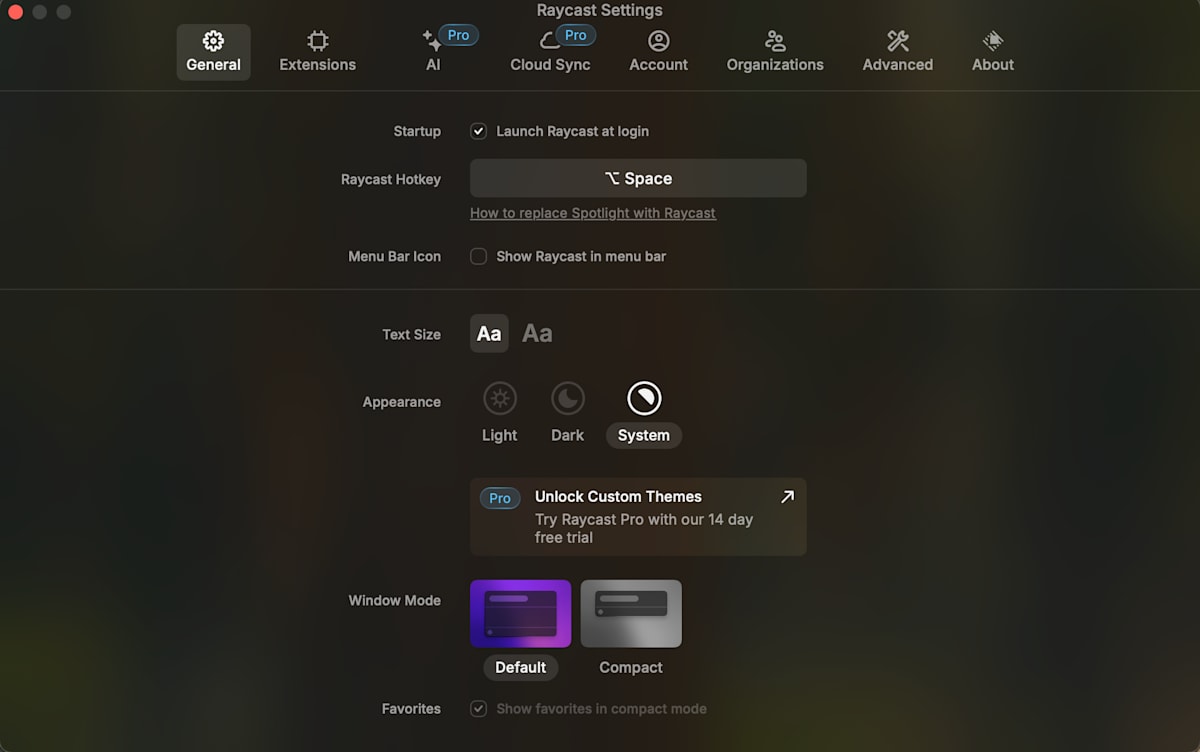Open Extensions tab chip icon
Screen dimensions: 1200x752
318,41
